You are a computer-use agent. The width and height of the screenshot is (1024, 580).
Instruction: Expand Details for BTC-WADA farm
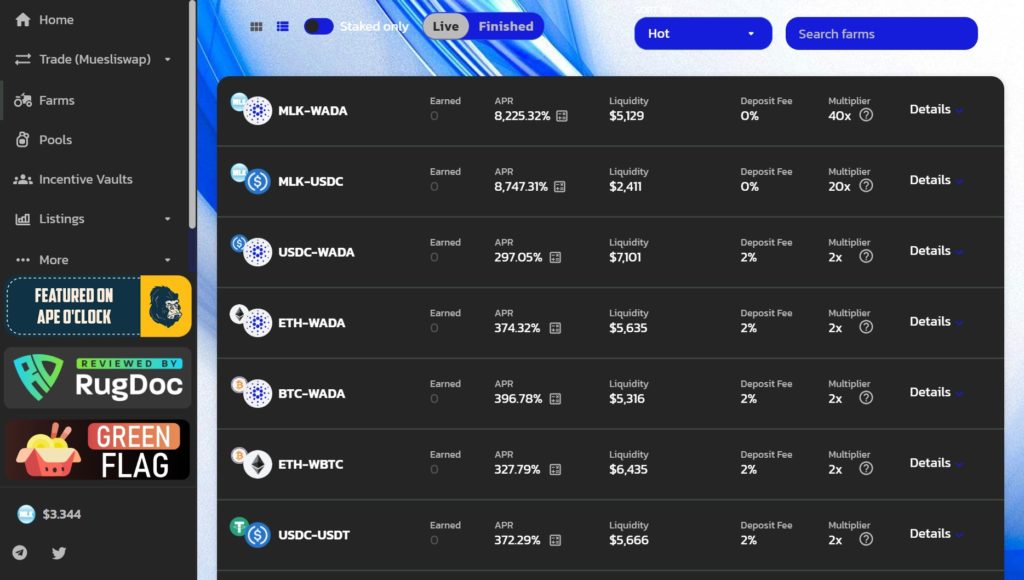point(936,392)
